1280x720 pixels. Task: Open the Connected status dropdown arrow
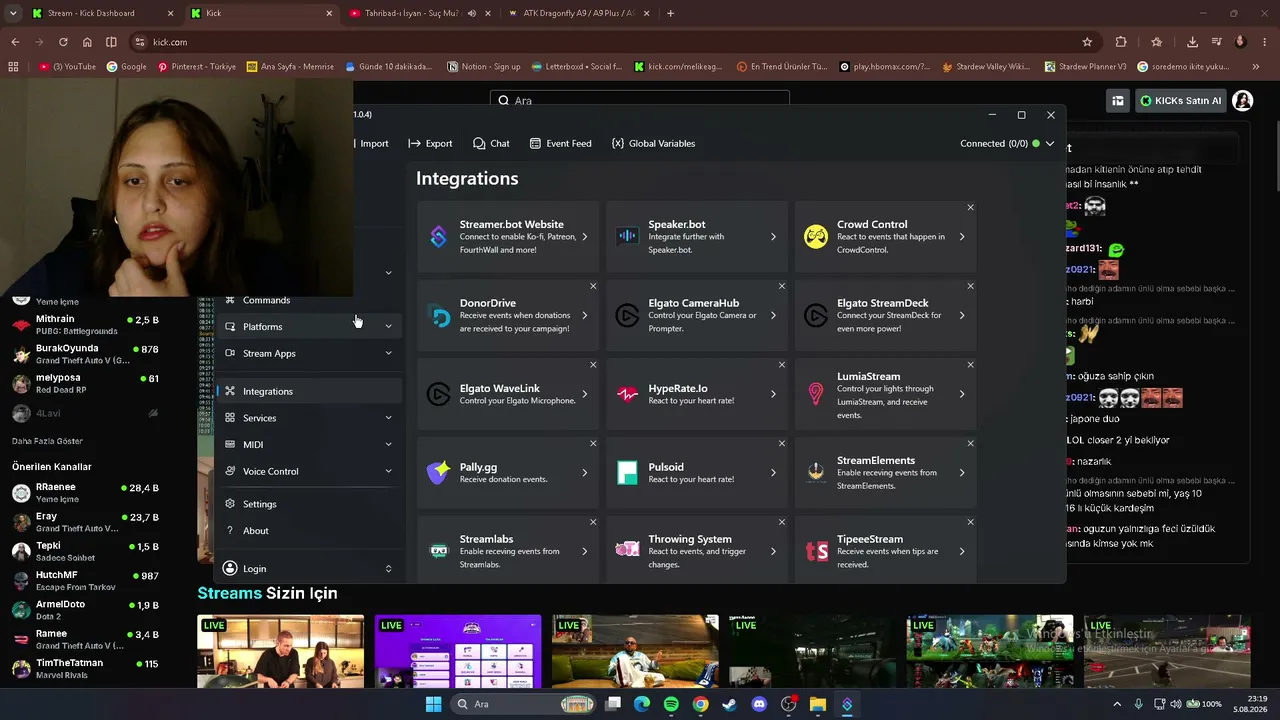[1050, 143]
